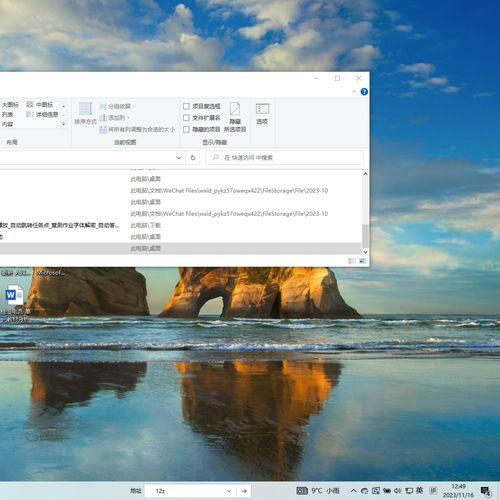Select the highlighted row with 此电脑\桌面
This screenshot has height=500, width=500.
click(x=180, y=248)
